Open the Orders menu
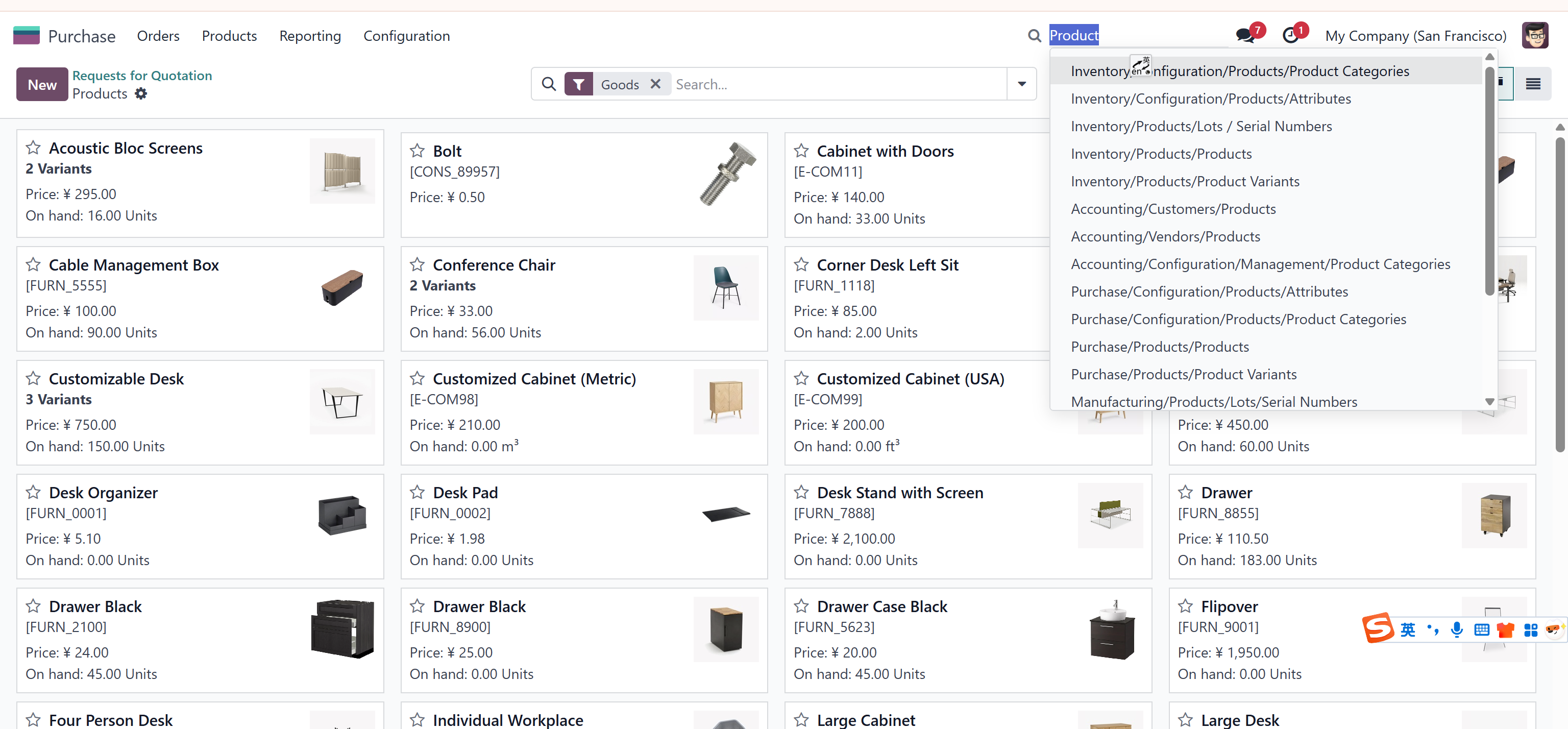 [158, 36]
